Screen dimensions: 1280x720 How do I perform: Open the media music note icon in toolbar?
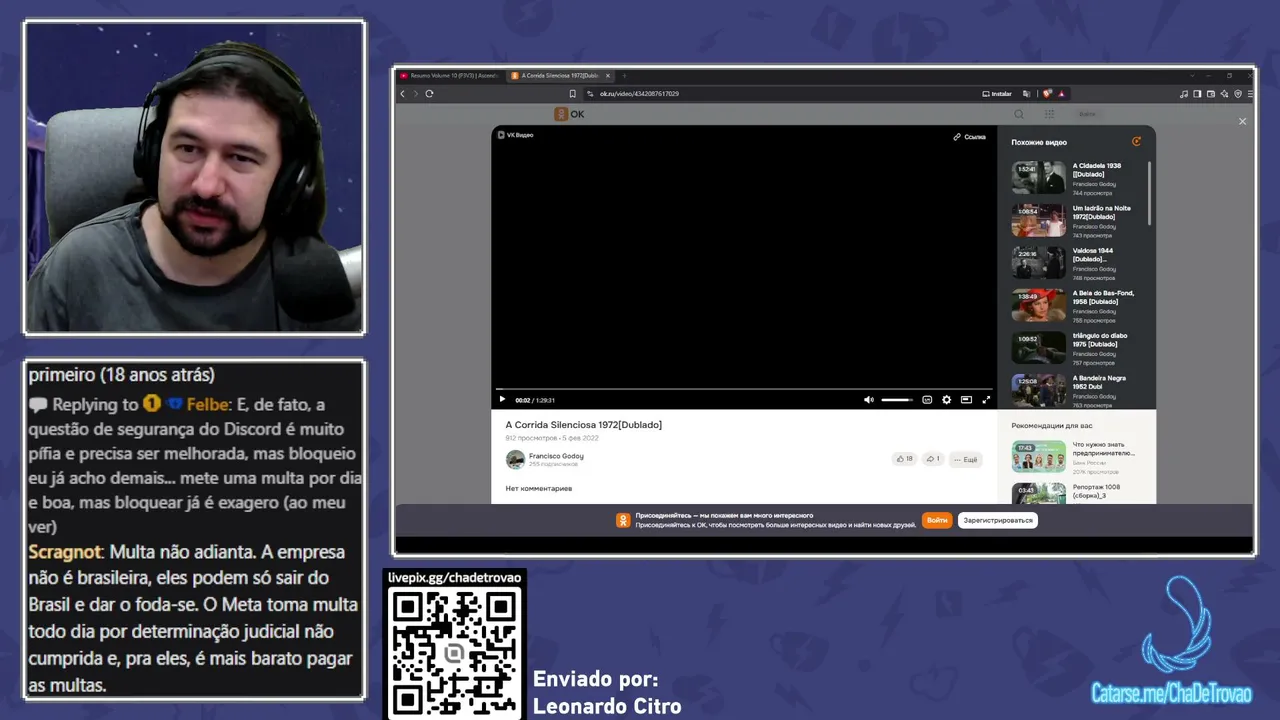[1184, 94]
